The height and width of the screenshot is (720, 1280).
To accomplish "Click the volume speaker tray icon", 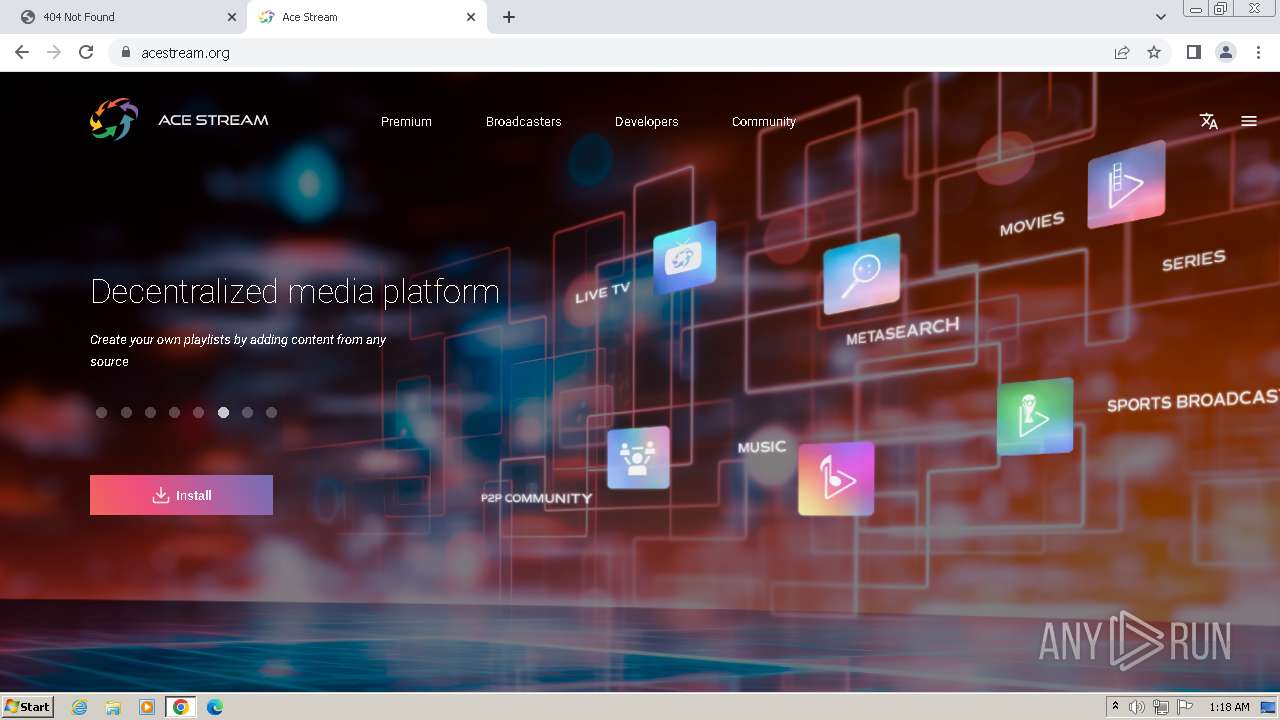I will point(1137,707).
